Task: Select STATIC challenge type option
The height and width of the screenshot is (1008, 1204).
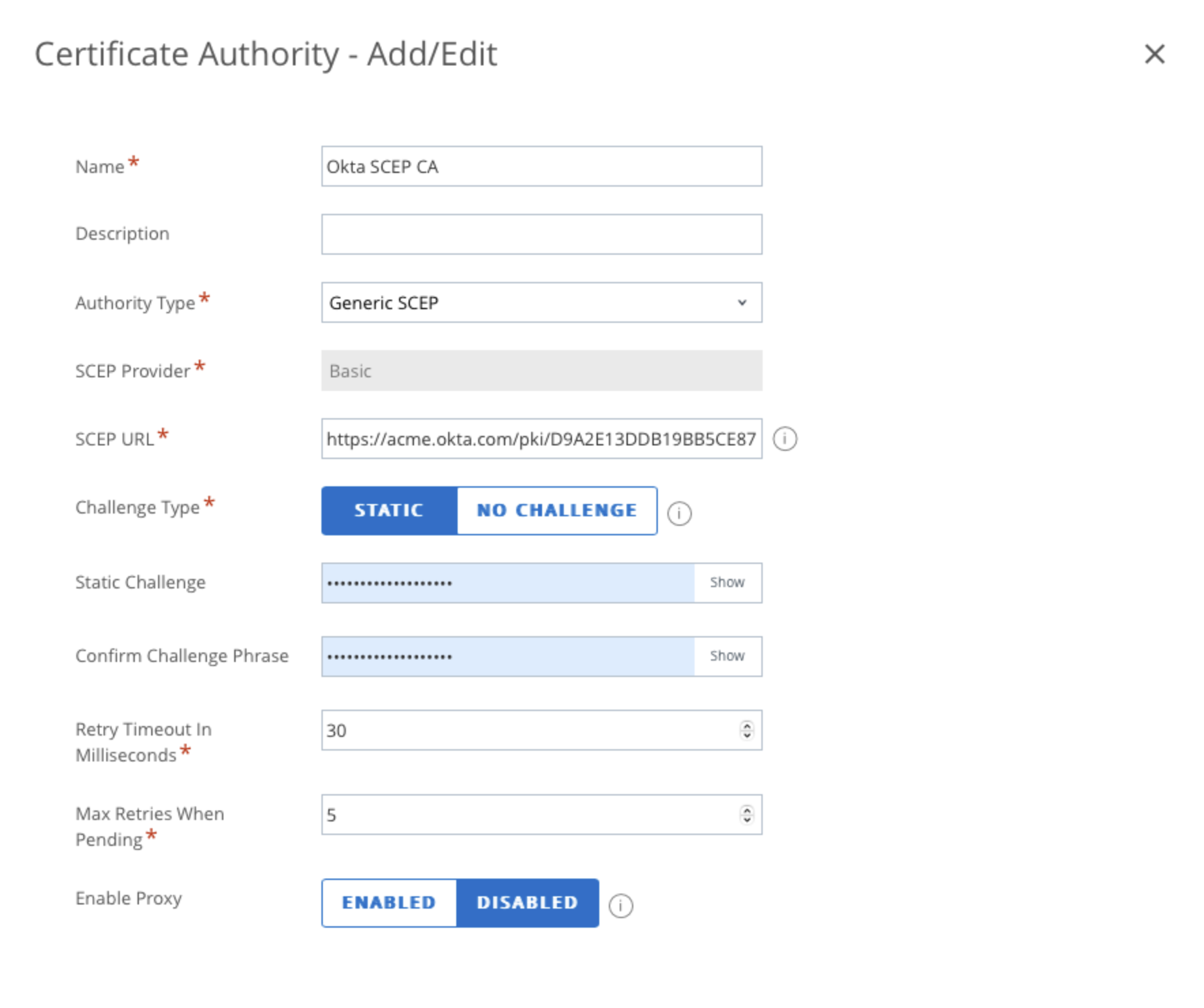Action: point(389,511)
